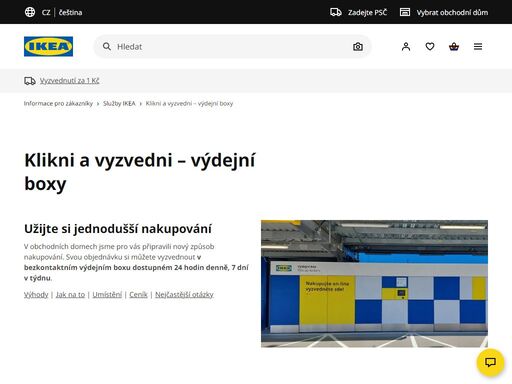Click the delivery truck icon in top bar
Screen dimensions: 512x384
pos(336,12)
